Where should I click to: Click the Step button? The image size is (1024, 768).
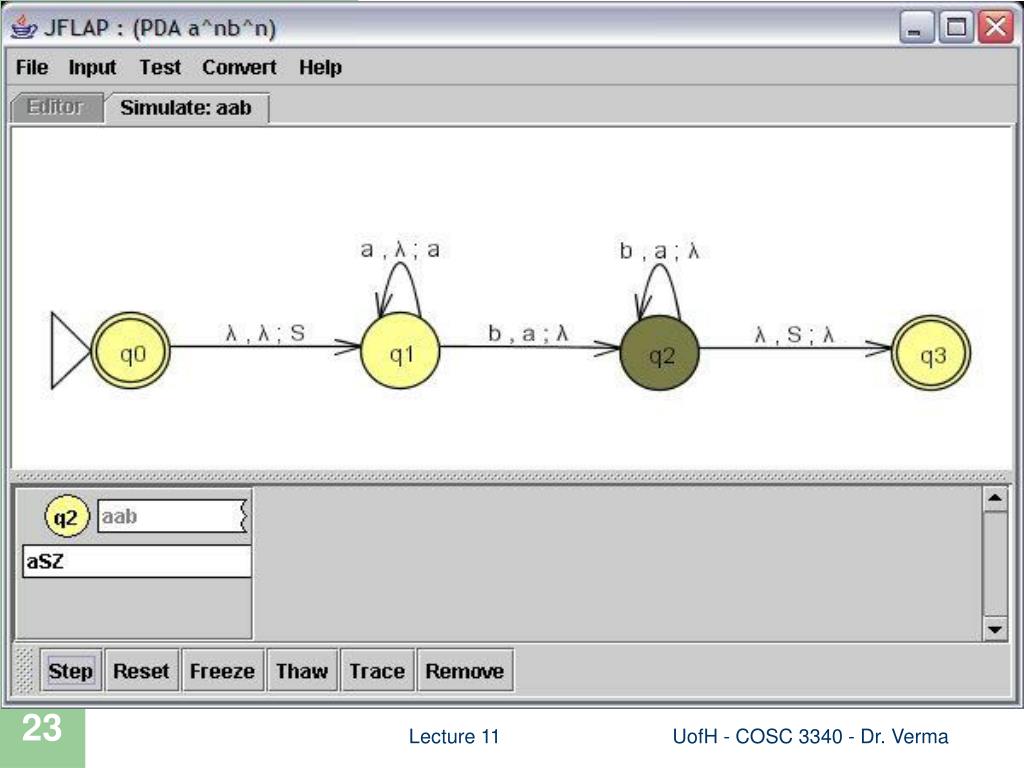coord(71,671)
